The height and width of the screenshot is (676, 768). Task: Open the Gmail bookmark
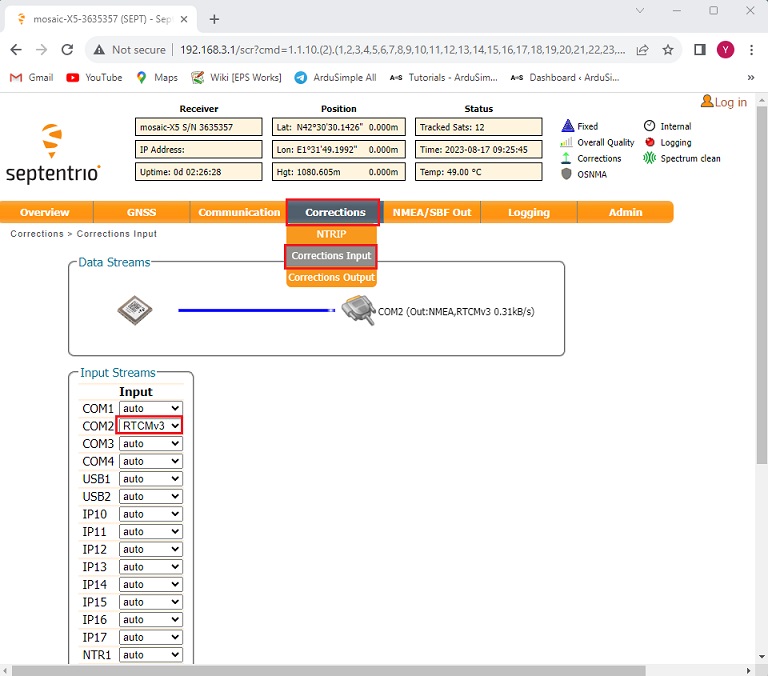click(32, 77)
